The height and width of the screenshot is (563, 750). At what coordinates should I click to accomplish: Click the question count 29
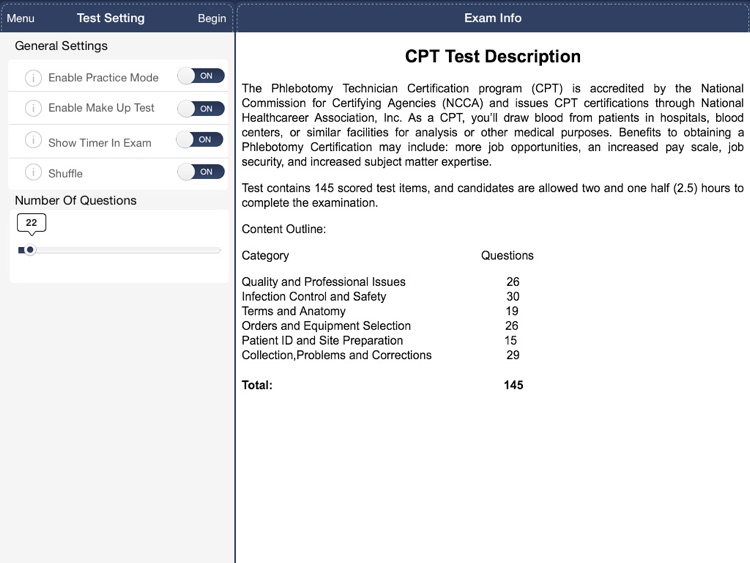point(513,355)
